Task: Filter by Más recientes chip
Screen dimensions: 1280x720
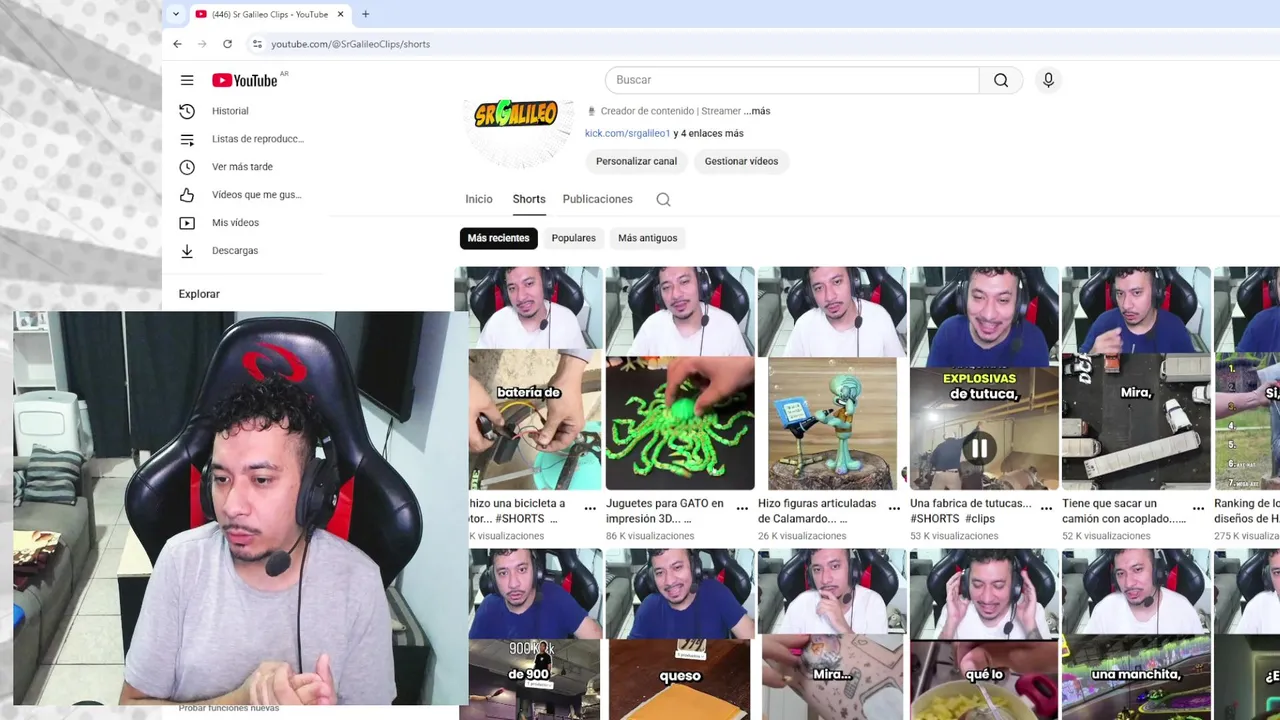Action: pyautogui.click(x=498, y=238)
